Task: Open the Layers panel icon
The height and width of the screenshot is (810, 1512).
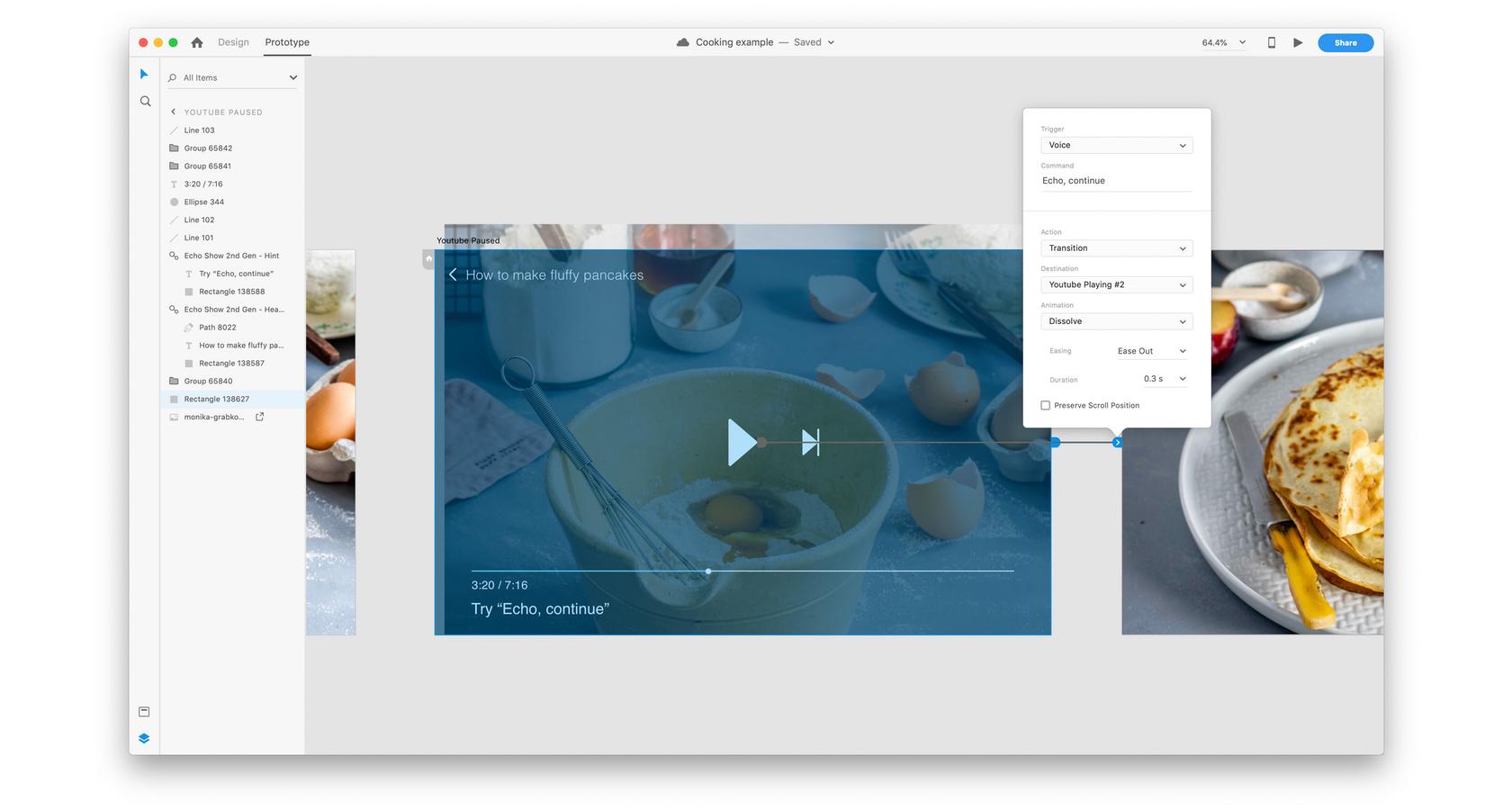Action: point(144,738)
